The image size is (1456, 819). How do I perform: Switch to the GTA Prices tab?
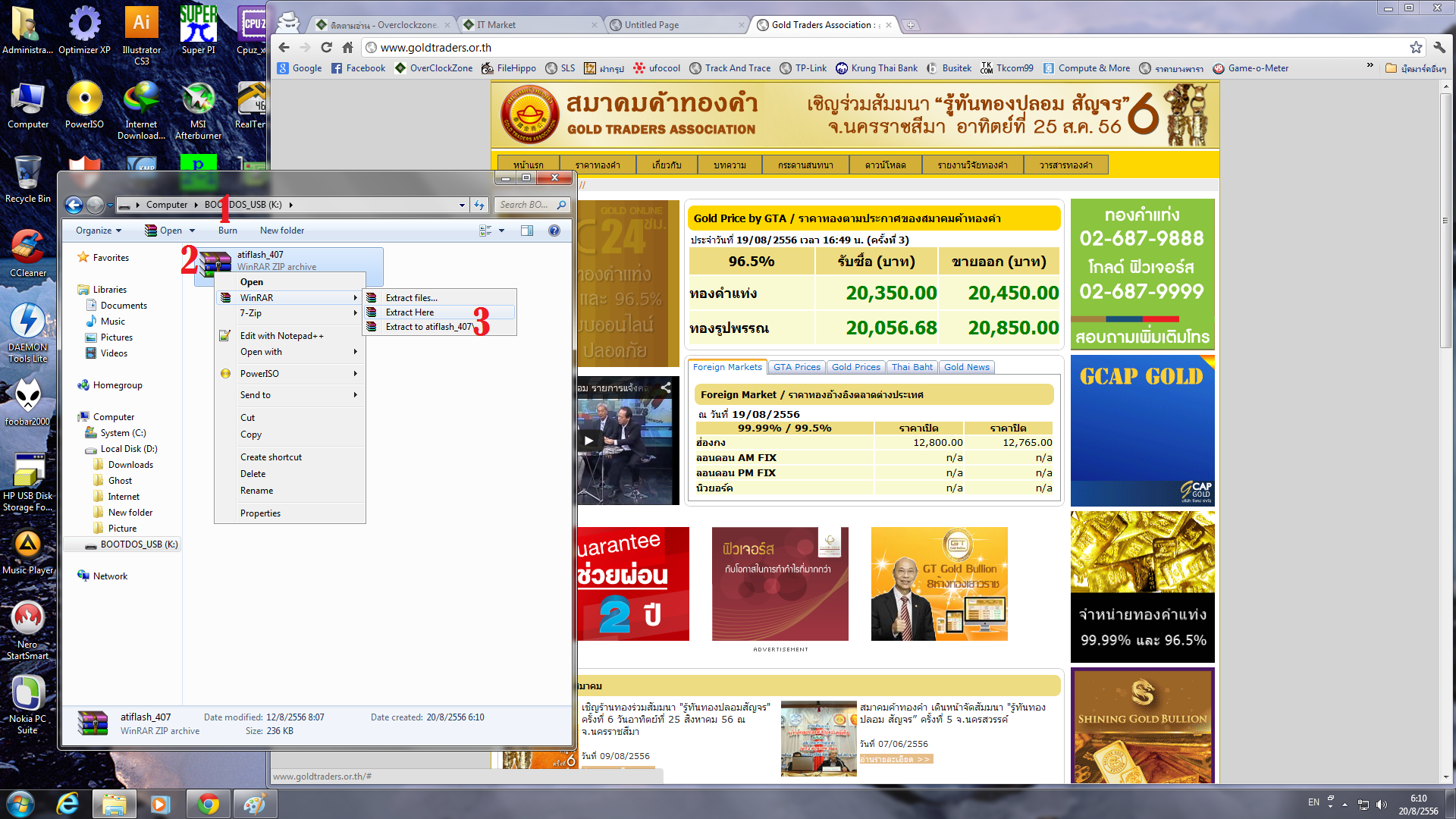pos(796,367)
